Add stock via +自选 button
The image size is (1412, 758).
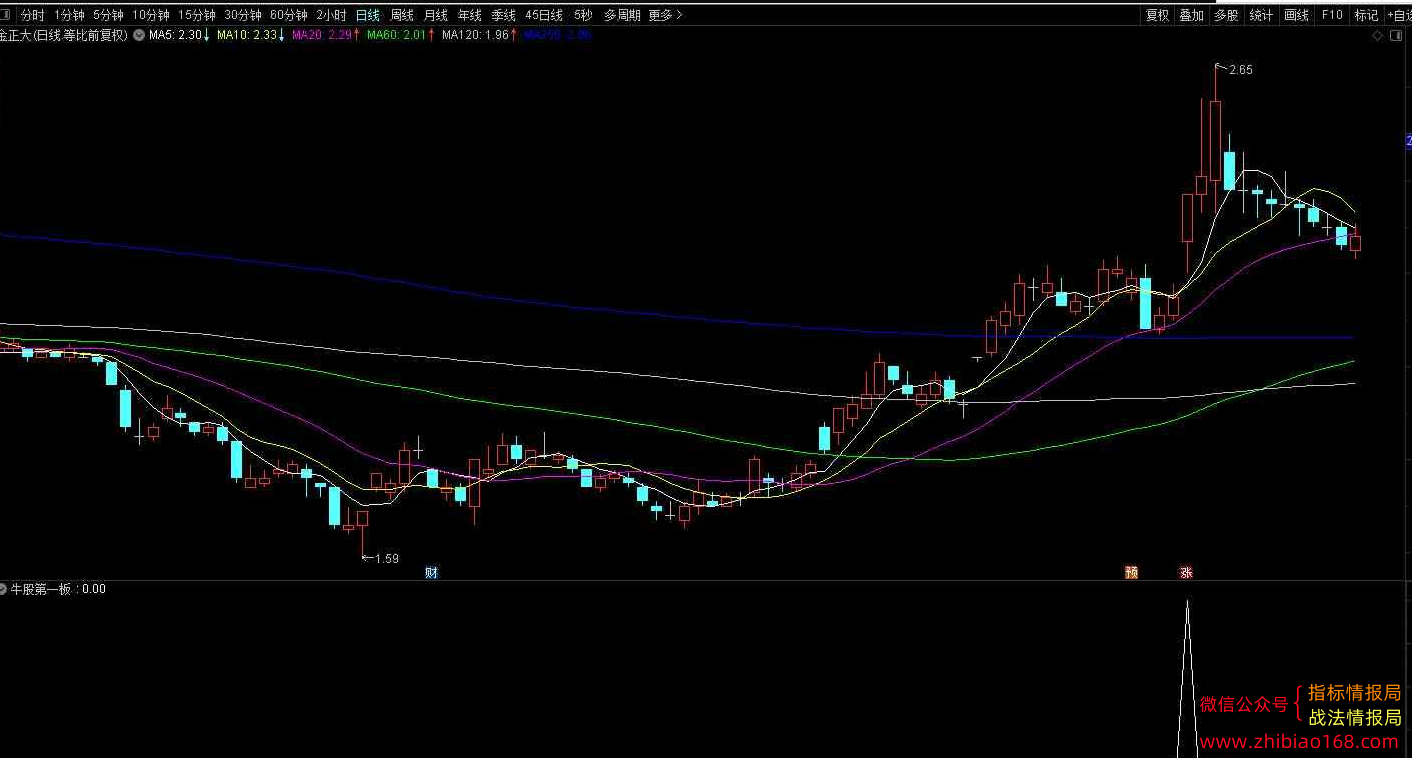tap(1399, 15)
